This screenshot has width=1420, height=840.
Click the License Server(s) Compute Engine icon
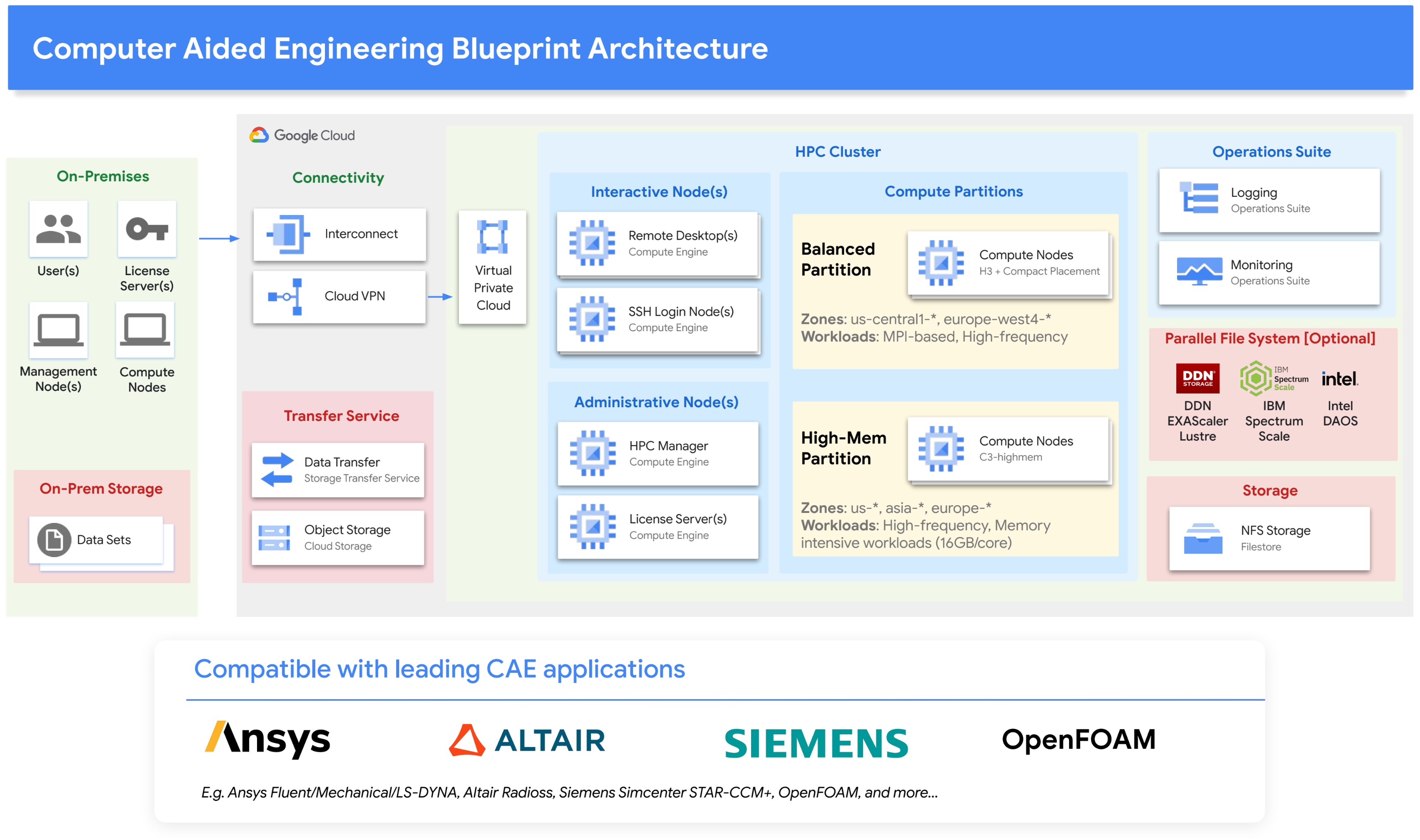[593, 527]
